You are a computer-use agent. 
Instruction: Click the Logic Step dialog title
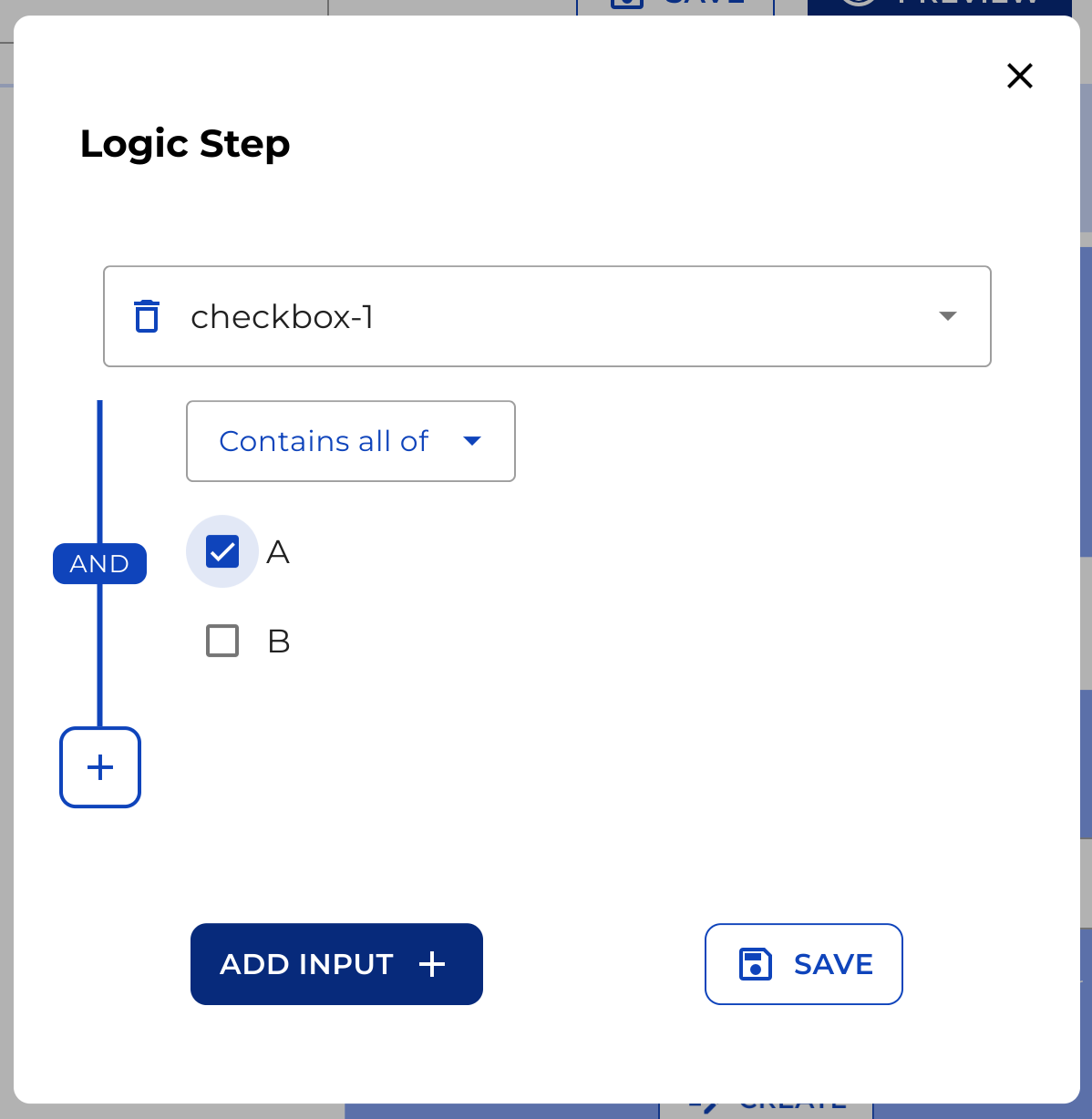[184, 143]
